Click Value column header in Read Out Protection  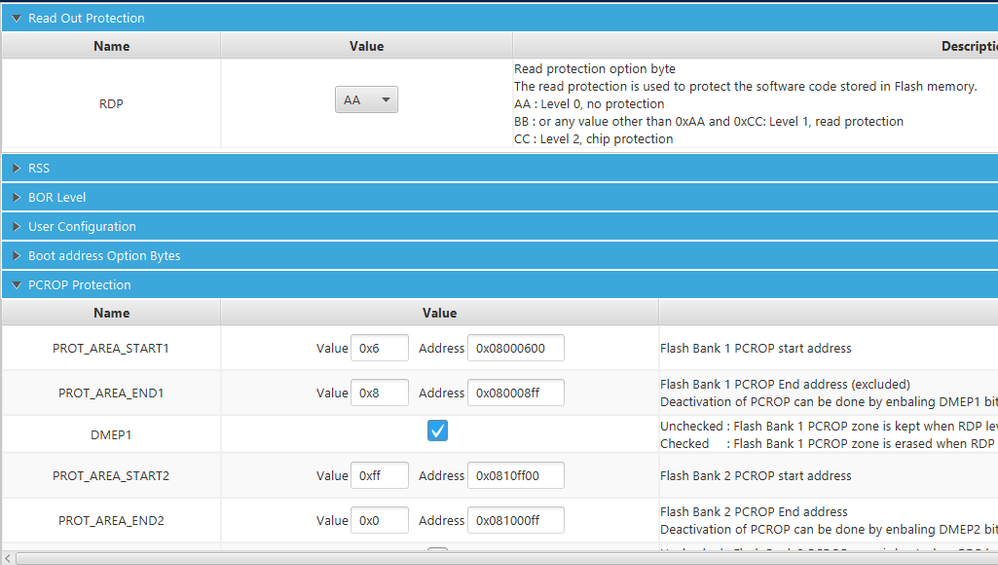click(367, 46)
